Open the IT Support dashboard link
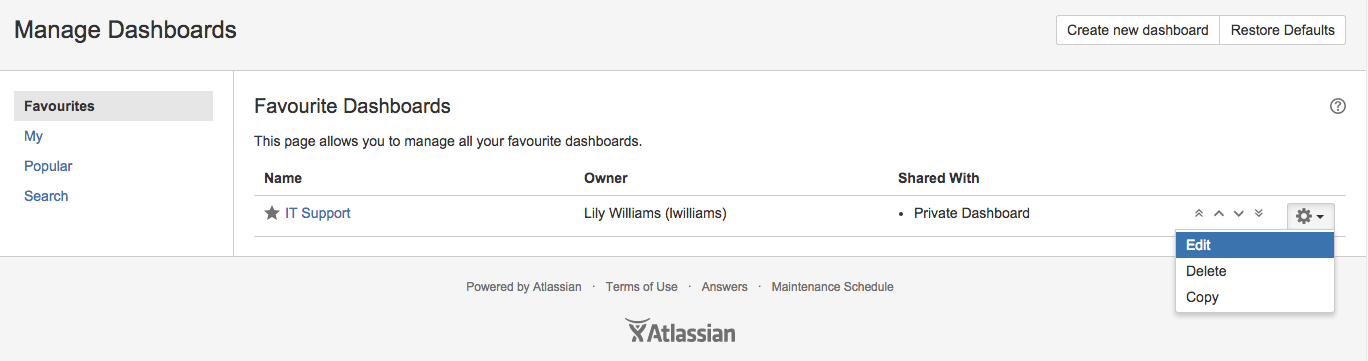1368x361 pixels. click(318, 213)
